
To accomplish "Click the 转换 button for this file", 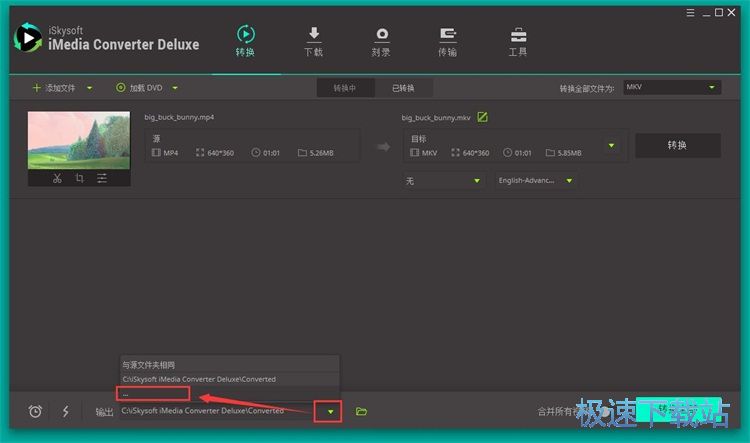I will (x=678, y=145).
